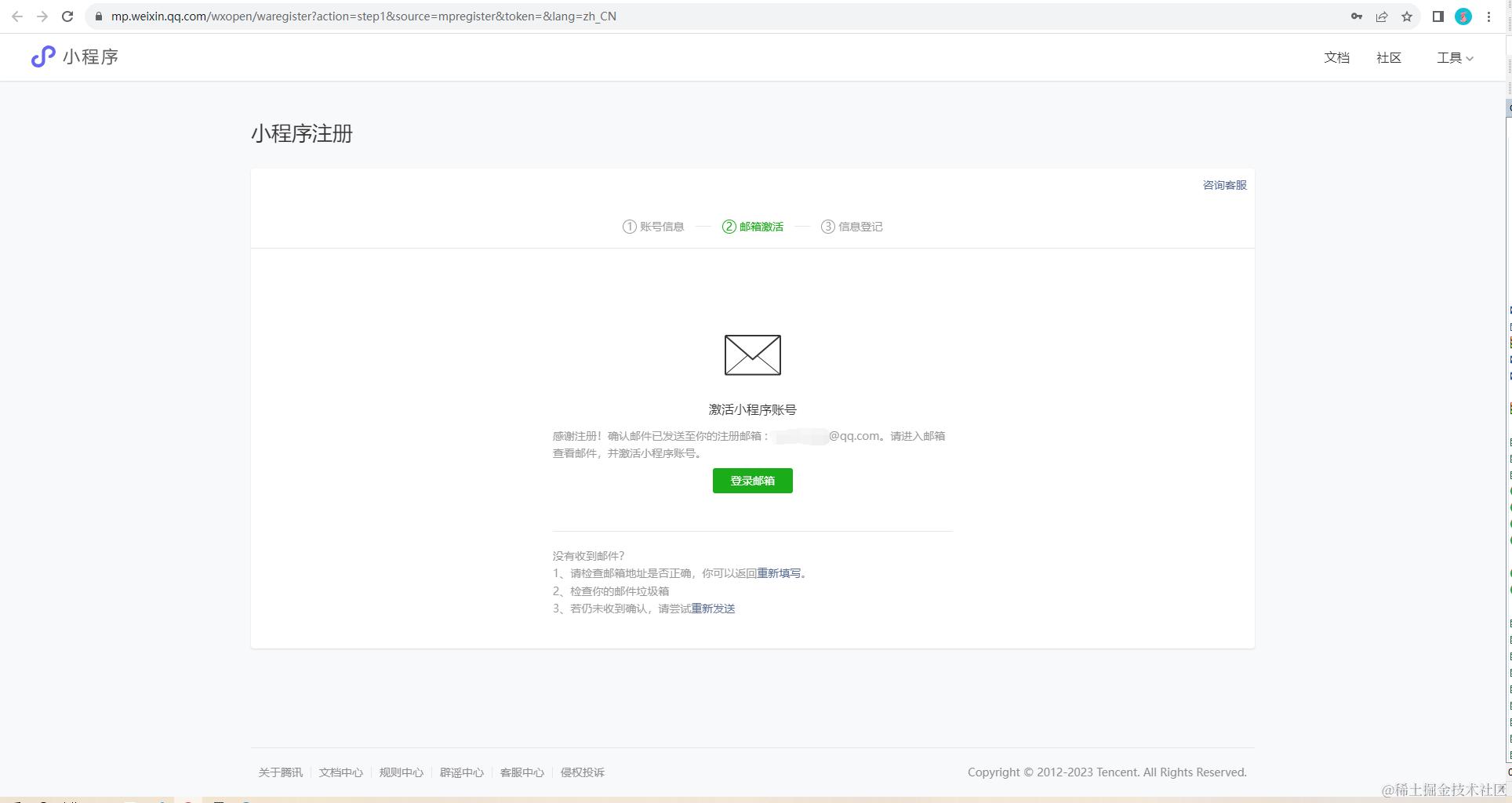Screen dimensions: 1512x803
Task: Reload the page with the refresh icon
Action: coord(67,16)
